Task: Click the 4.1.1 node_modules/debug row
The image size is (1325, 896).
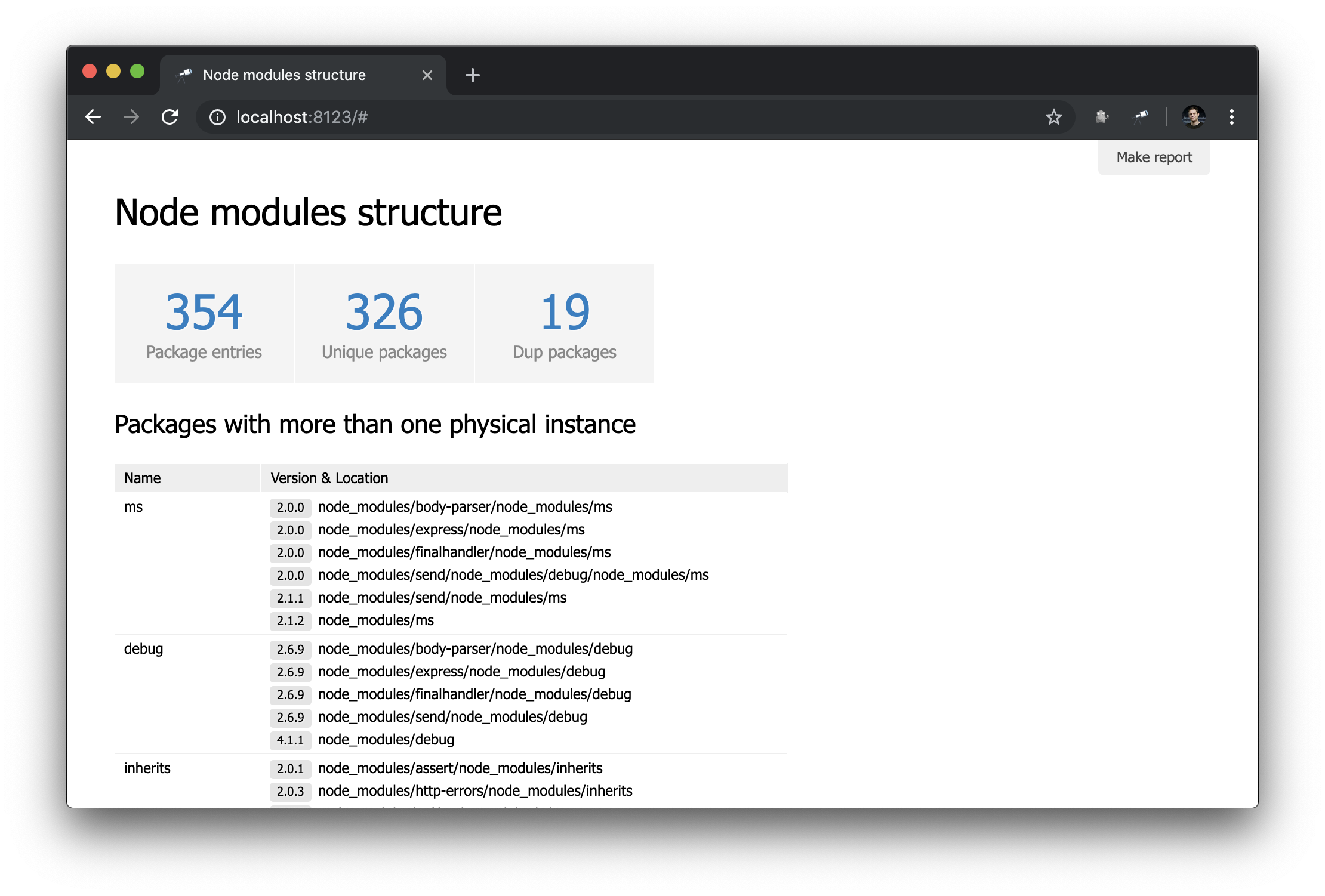Action: (386, 740)
